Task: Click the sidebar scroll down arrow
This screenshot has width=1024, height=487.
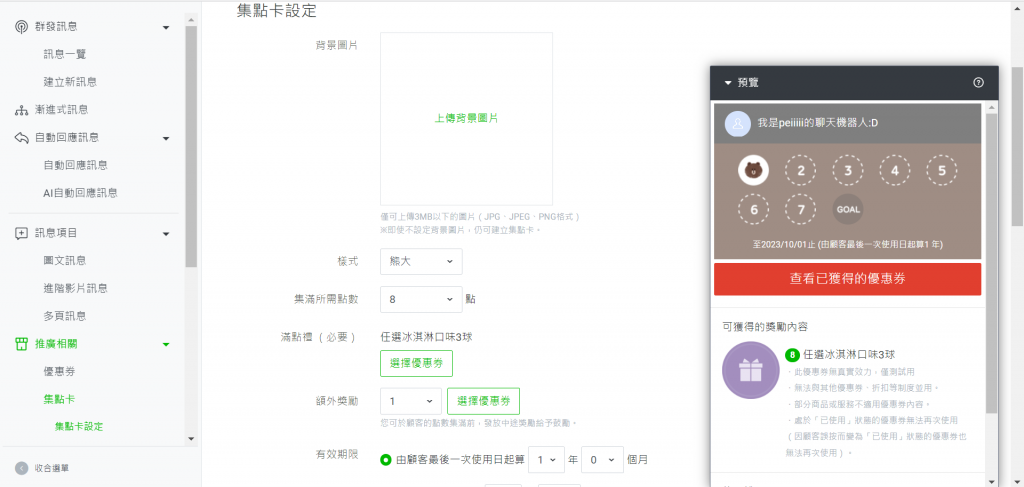Action: pos(191,439)
